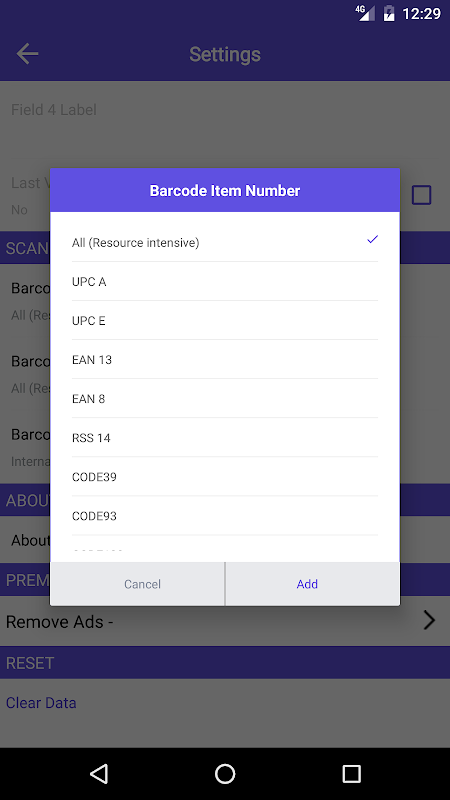450x800 pixels.
Task: Tap the Android home circle button
Action: tap(225, 773)
